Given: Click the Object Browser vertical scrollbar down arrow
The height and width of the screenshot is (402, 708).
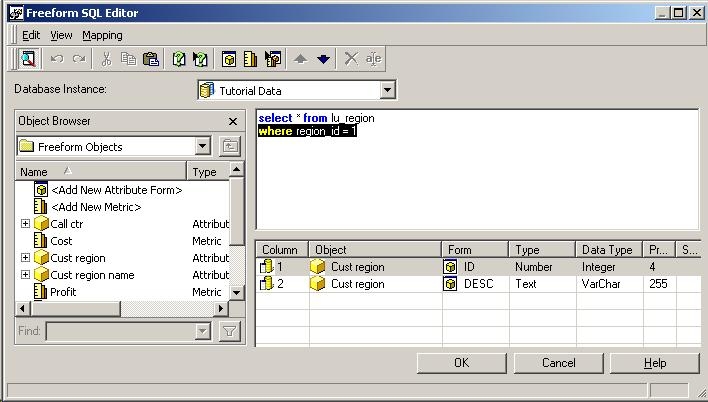Looking at the screenshot, I should pyautogui.click(x=237, y=292).
